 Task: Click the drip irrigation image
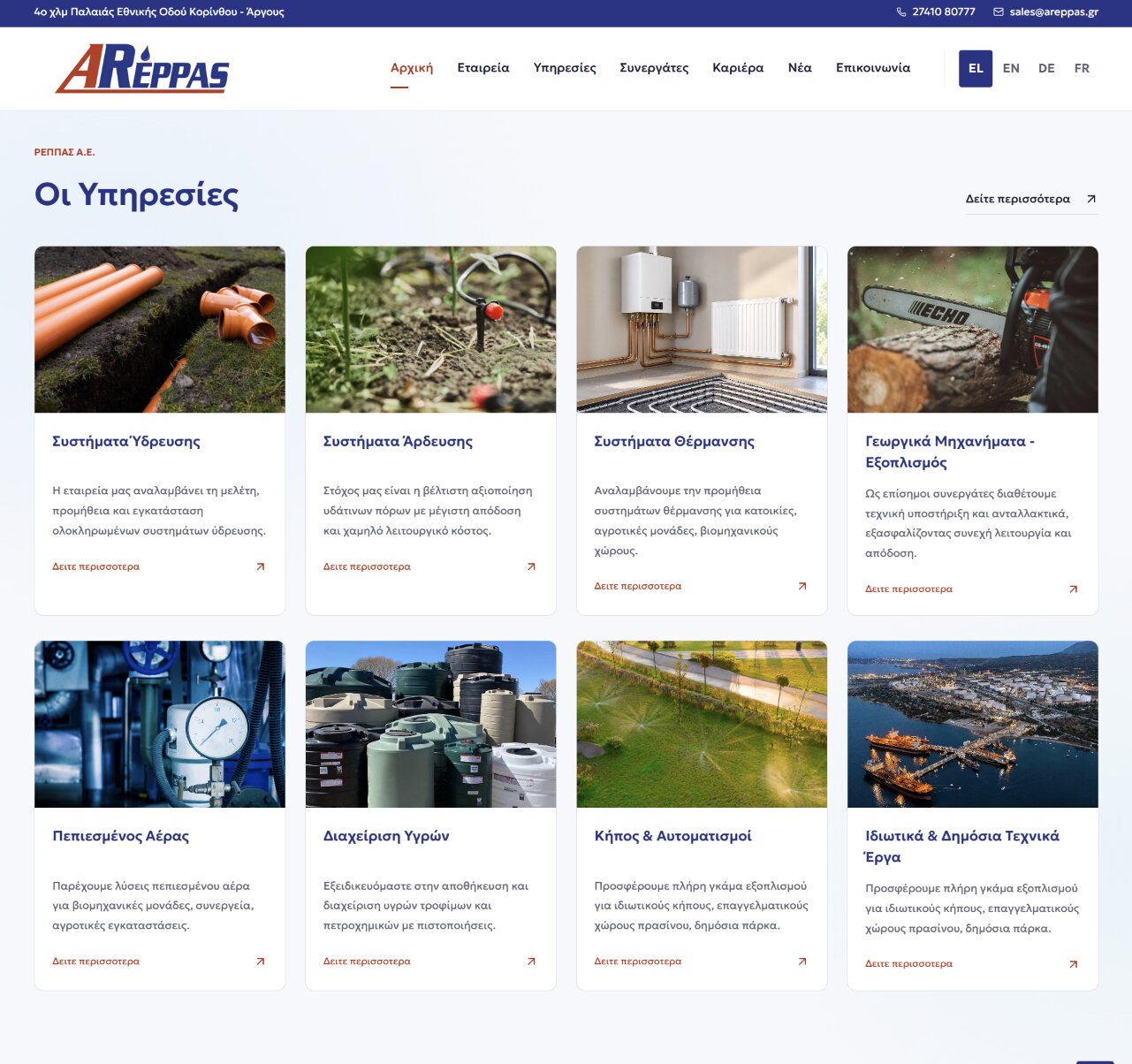click(431, 330)
